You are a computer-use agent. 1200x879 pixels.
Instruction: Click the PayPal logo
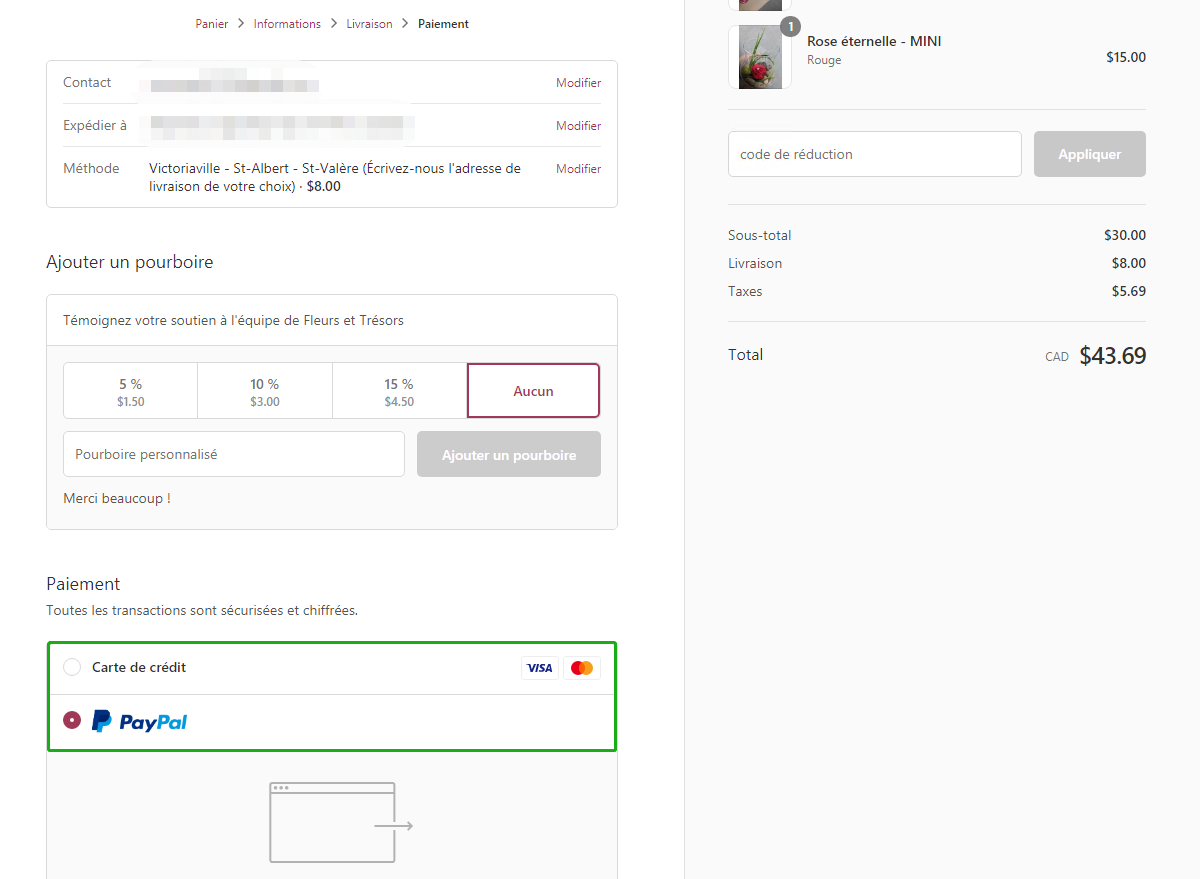click(140, 721)
